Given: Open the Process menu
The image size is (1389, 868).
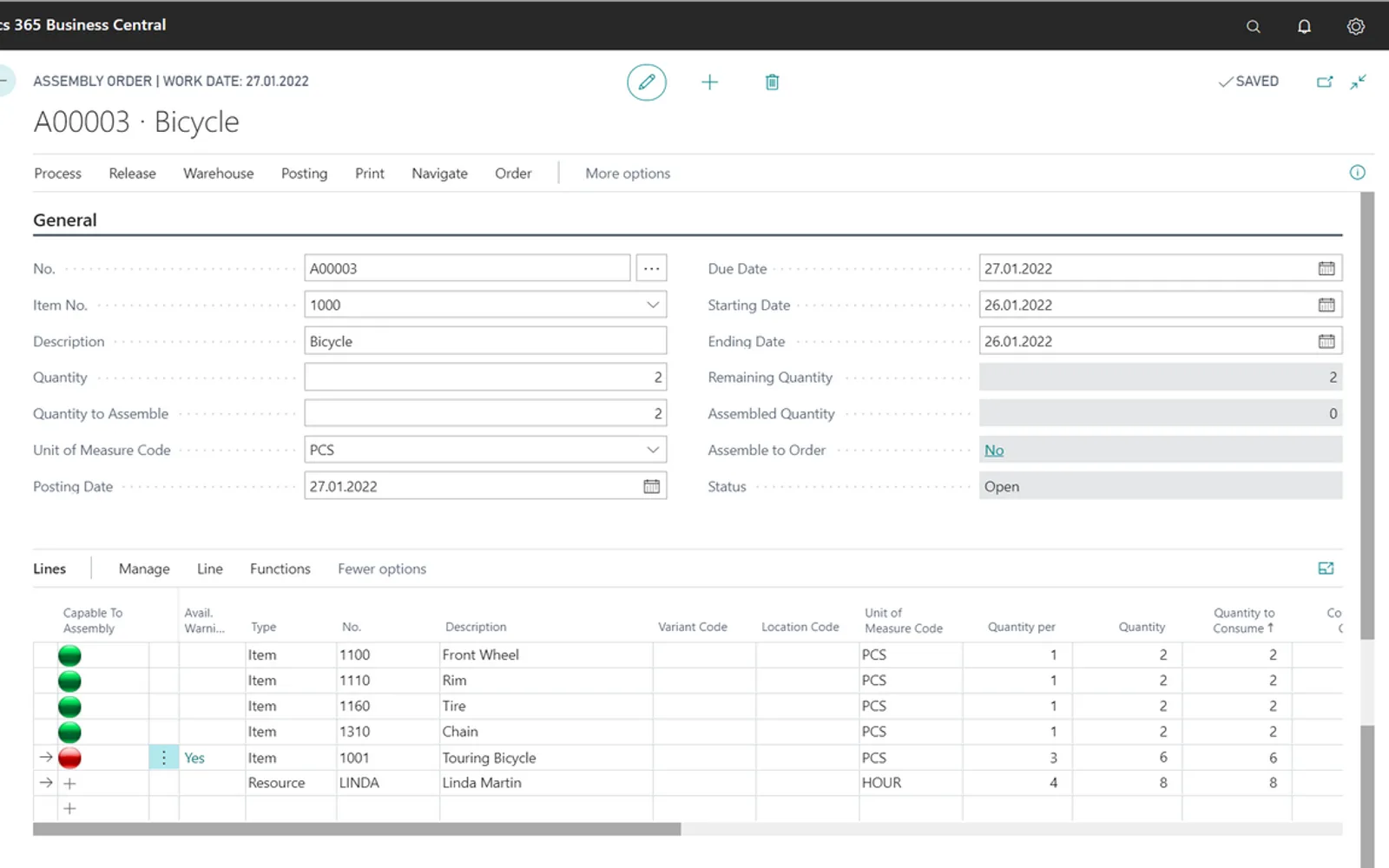Looking at the screenshot, I should (57, 173).
